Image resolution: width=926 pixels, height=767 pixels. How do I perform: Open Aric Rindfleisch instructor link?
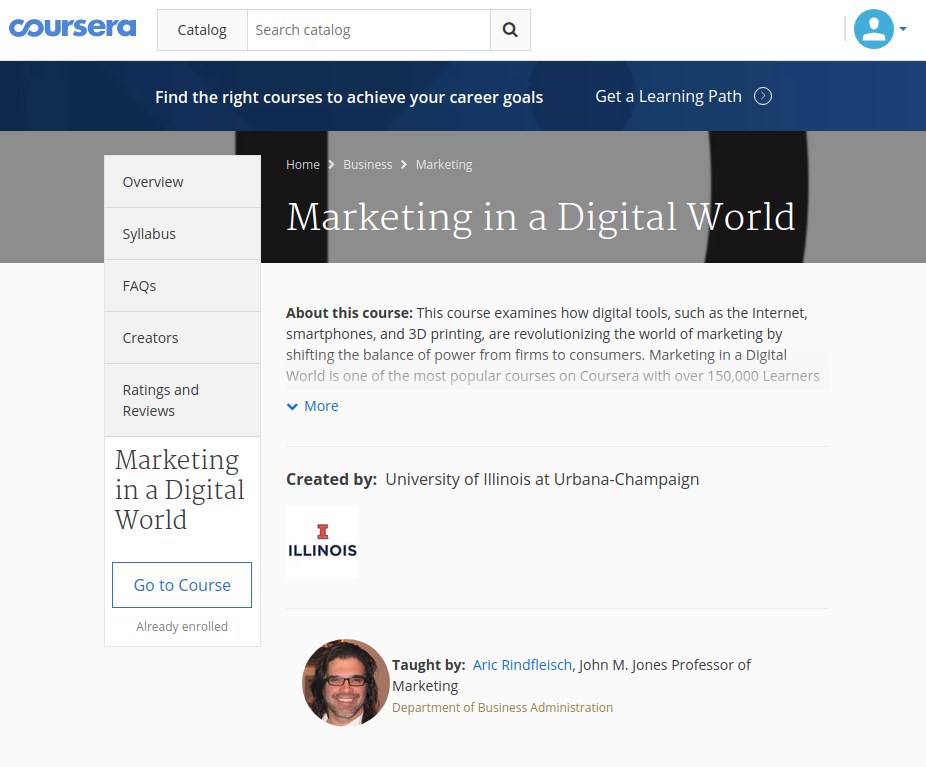click(522, 665)
